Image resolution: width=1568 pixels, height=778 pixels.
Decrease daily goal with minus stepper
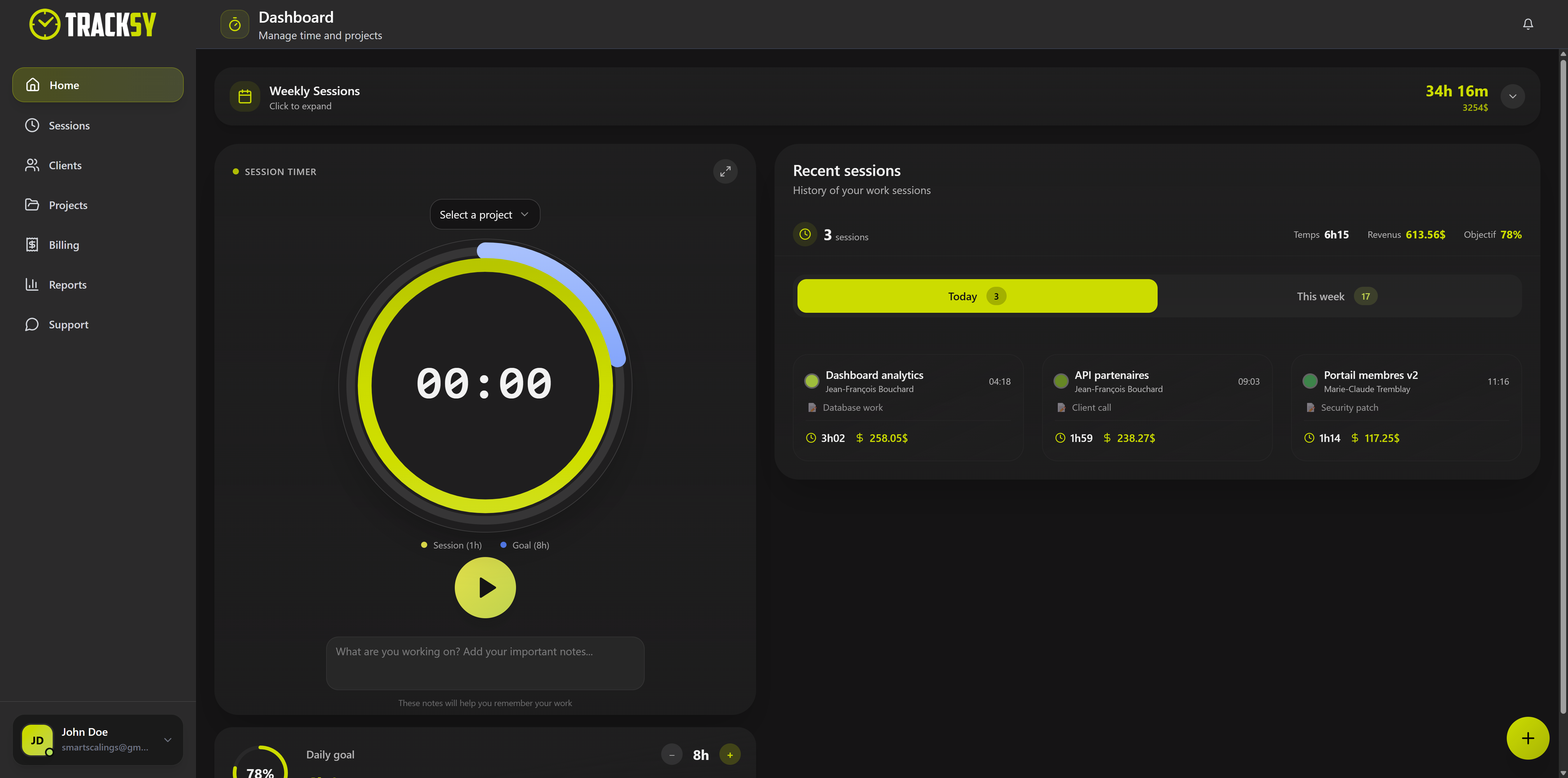tap(671, 755)
